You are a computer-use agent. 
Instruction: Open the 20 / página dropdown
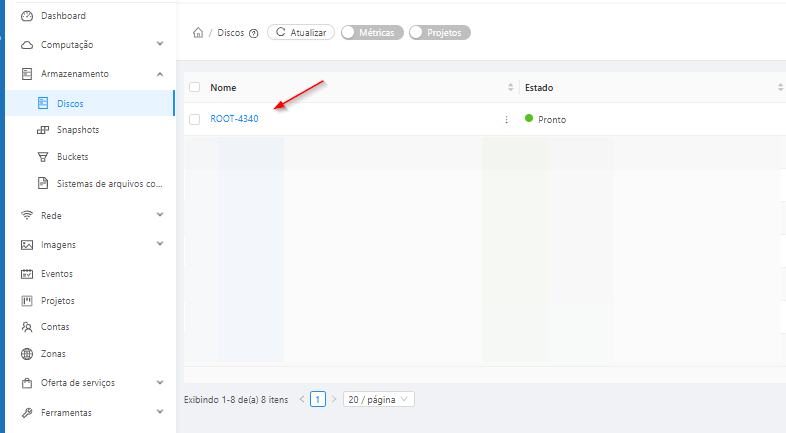tap(378, 399)
